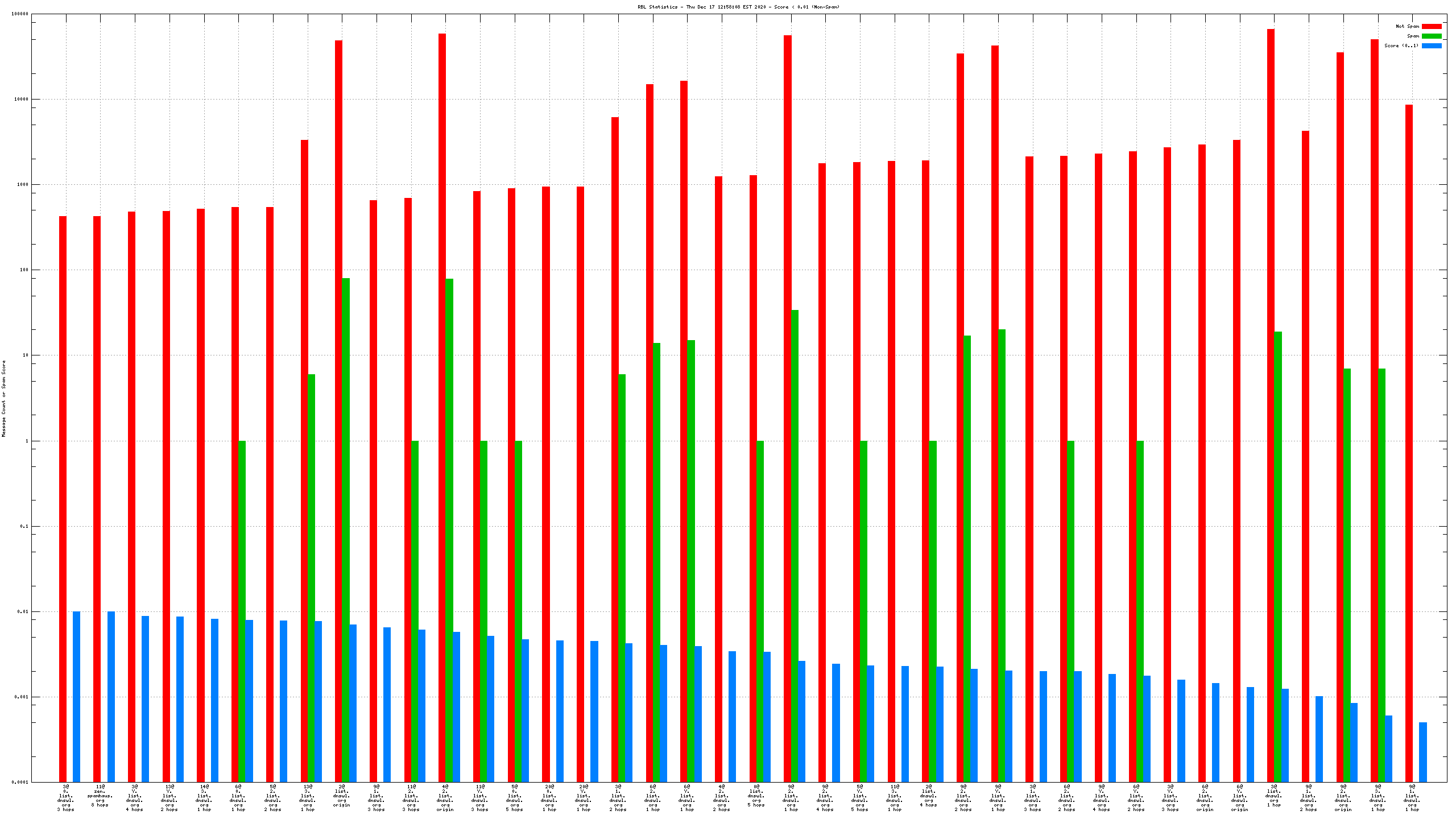Image resolution: width=1456 pixels, height=819 pixels.
Task: Click the 0.001 y-axis tick label
Action: tap(22, 697)
